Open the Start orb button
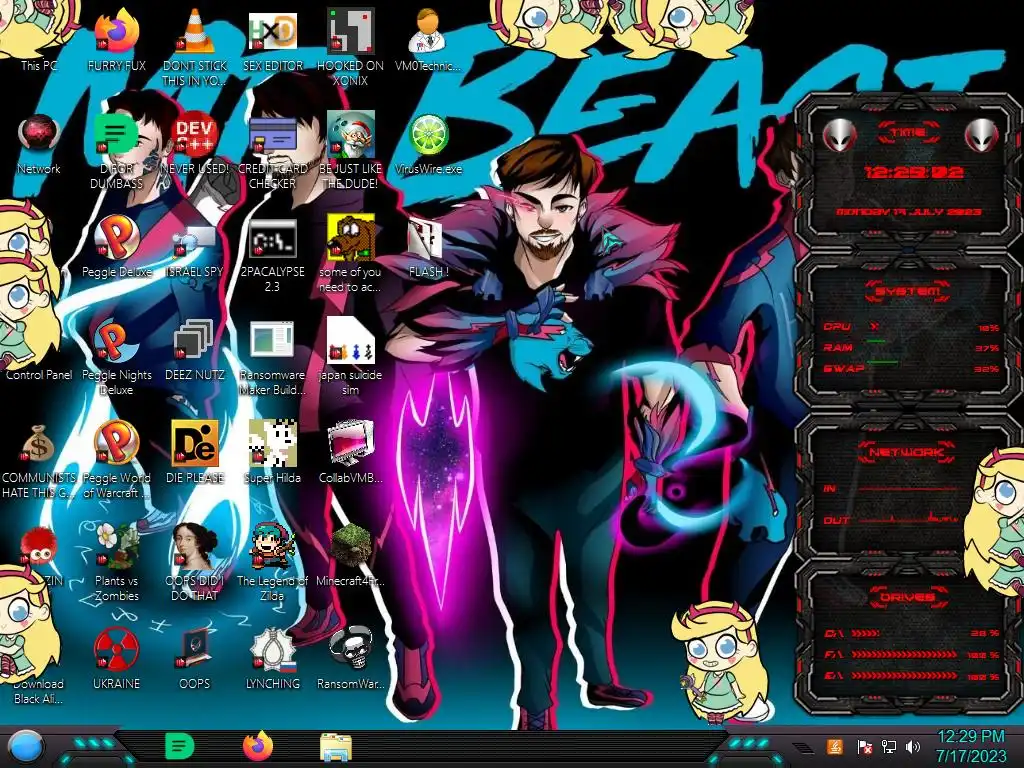Screen dimensions: 1024x768 pos(26,747)
